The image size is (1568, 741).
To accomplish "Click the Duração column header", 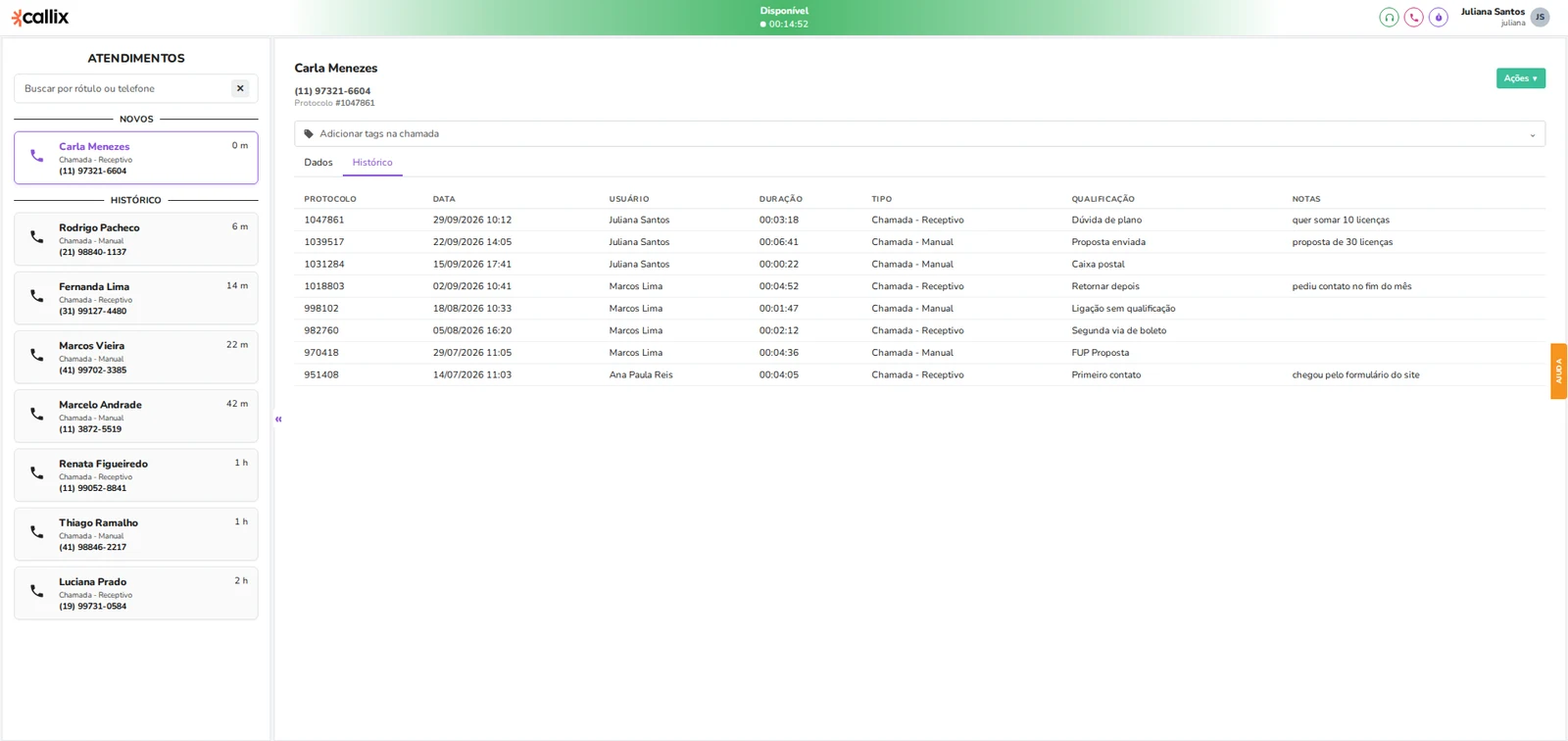I will (x=780, y=199).
